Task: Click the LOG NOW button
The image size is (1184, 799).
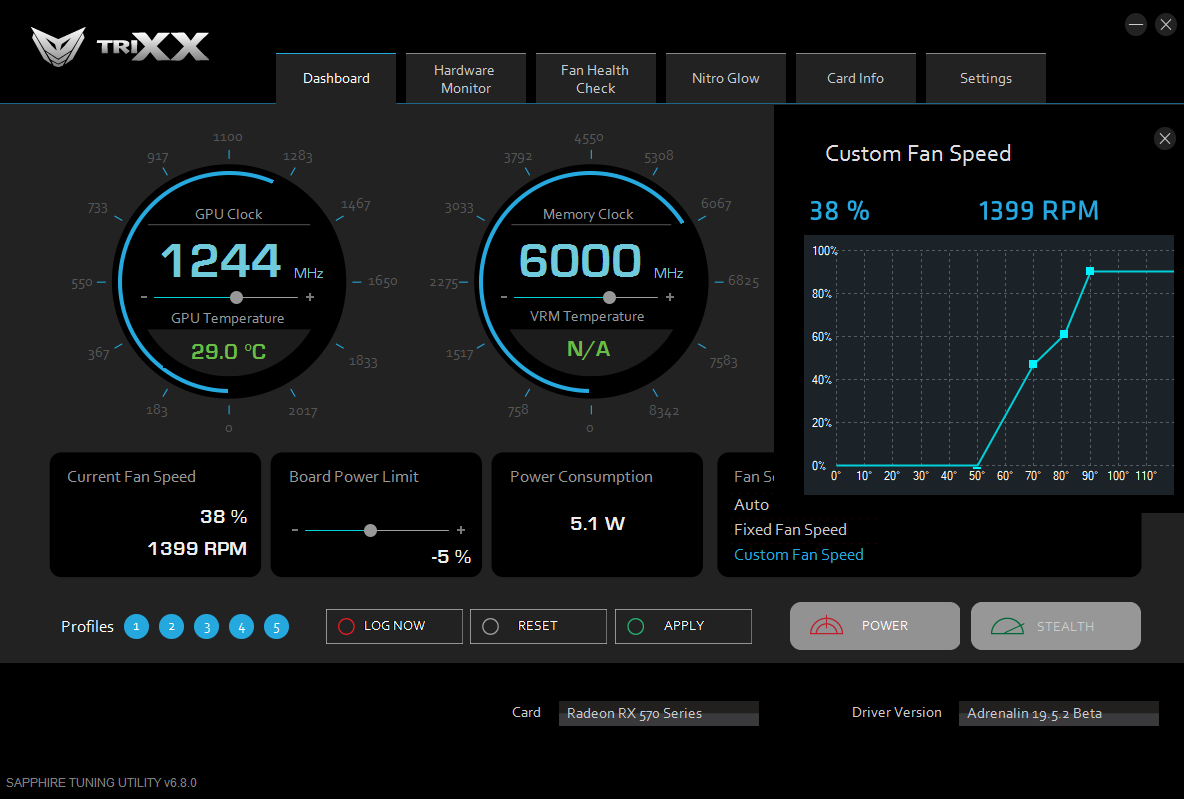Action: (x=394, y=626)
